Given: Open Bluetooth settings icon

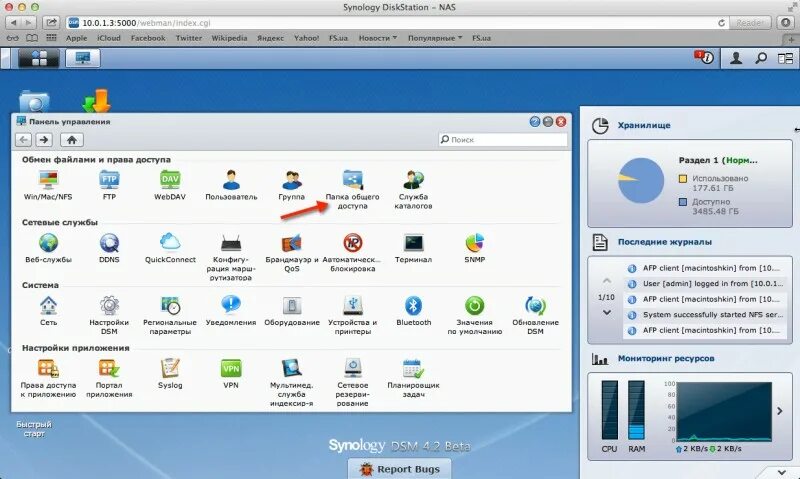Looking at the screenshot, I should [413, 311].
